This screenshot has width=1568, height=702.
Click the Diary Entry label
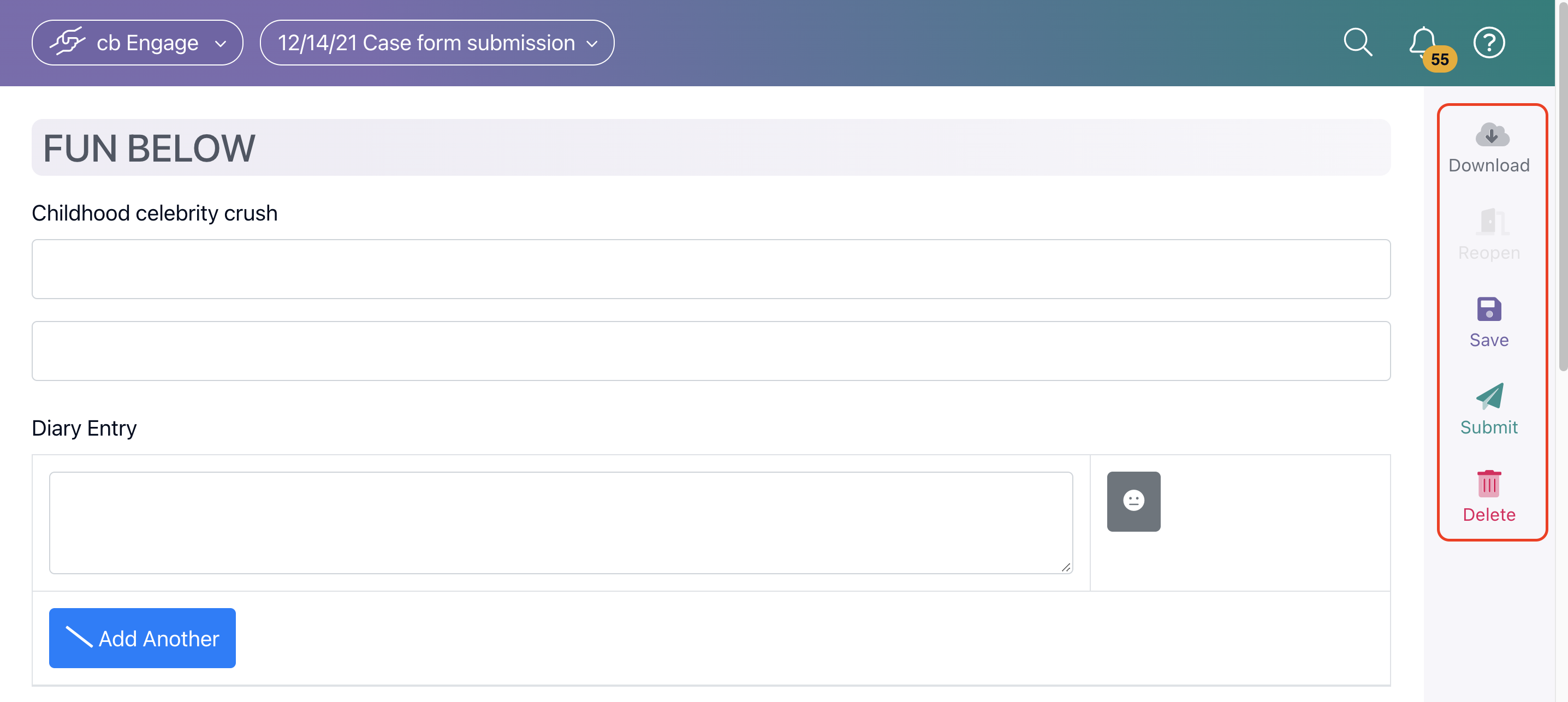pyautogui.click(x=84, y=428)
